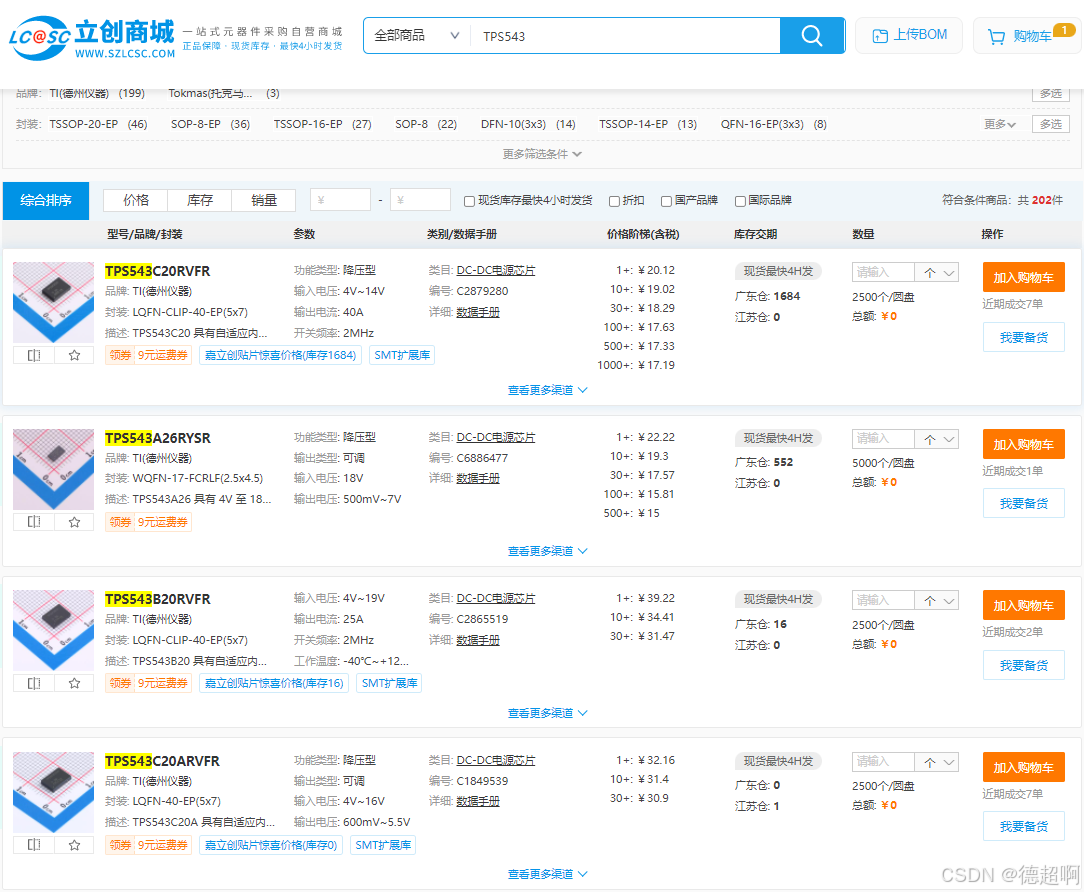This screenshot has width=1084, height=892.
Task: Expand 更多 package options
Action: (x=1000, y=124)
